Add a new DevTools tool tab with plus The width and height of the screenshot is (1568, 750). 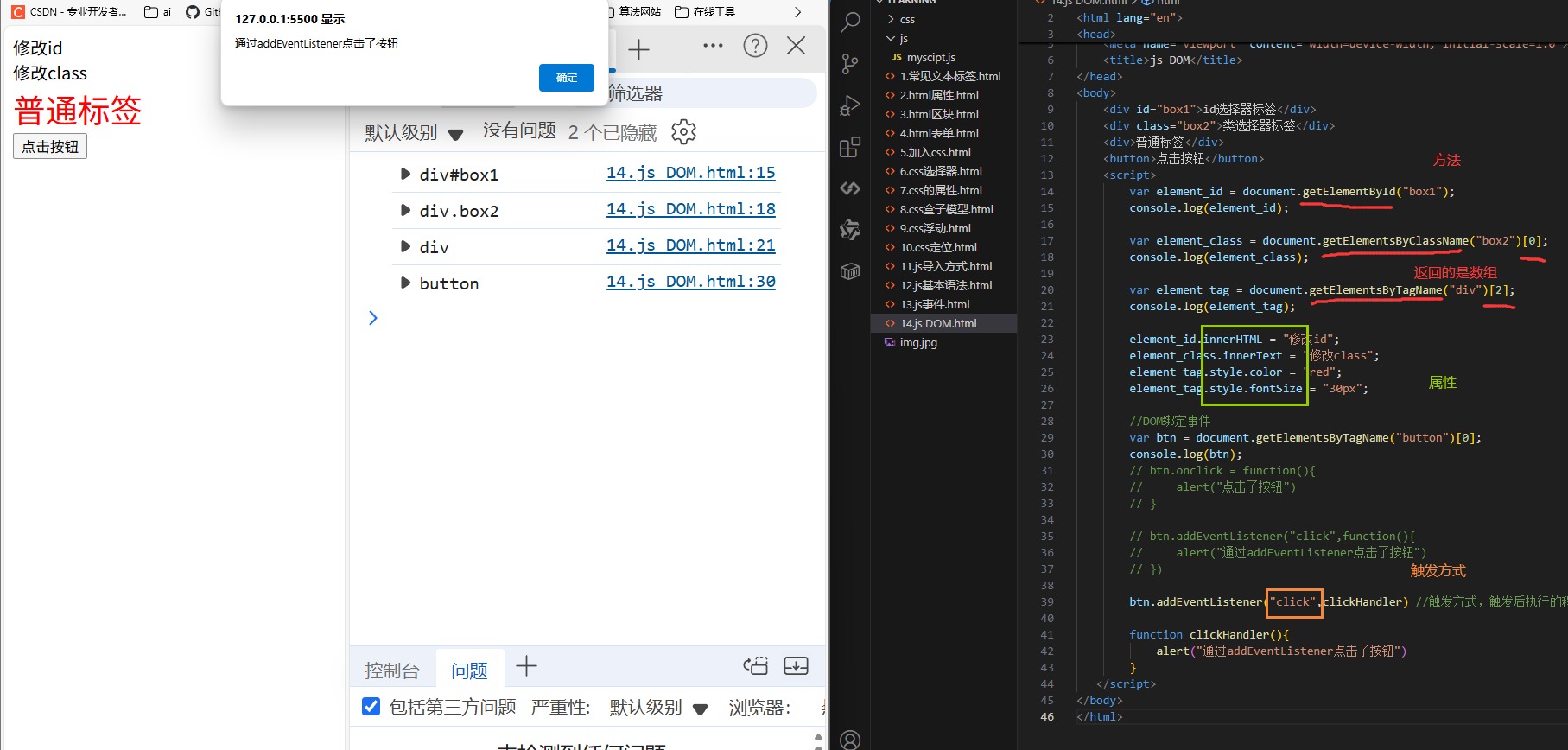coord(638,49)
